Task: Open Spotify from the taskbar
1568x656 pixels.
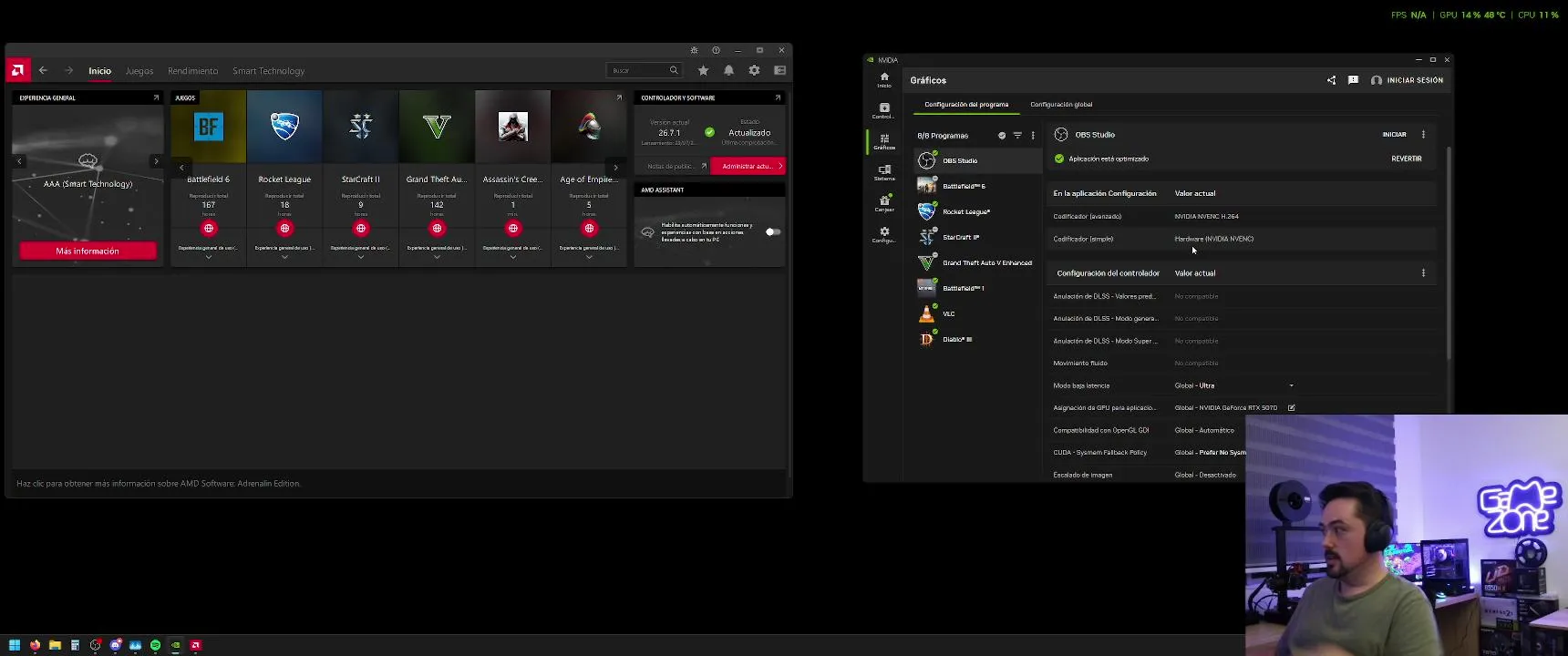Action: pyautogui.click(x=156, y=645)
